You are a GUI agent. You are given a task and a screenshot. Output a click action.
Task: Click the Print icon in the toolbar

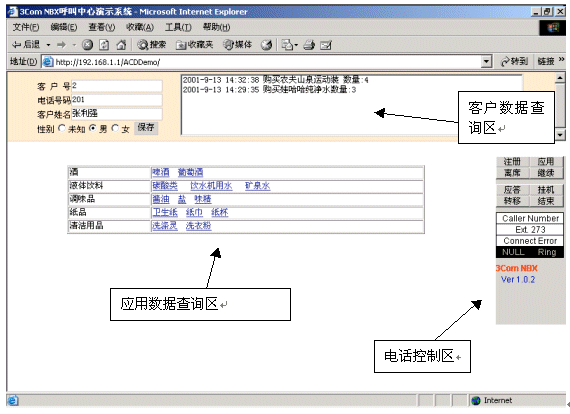[309, 45]
